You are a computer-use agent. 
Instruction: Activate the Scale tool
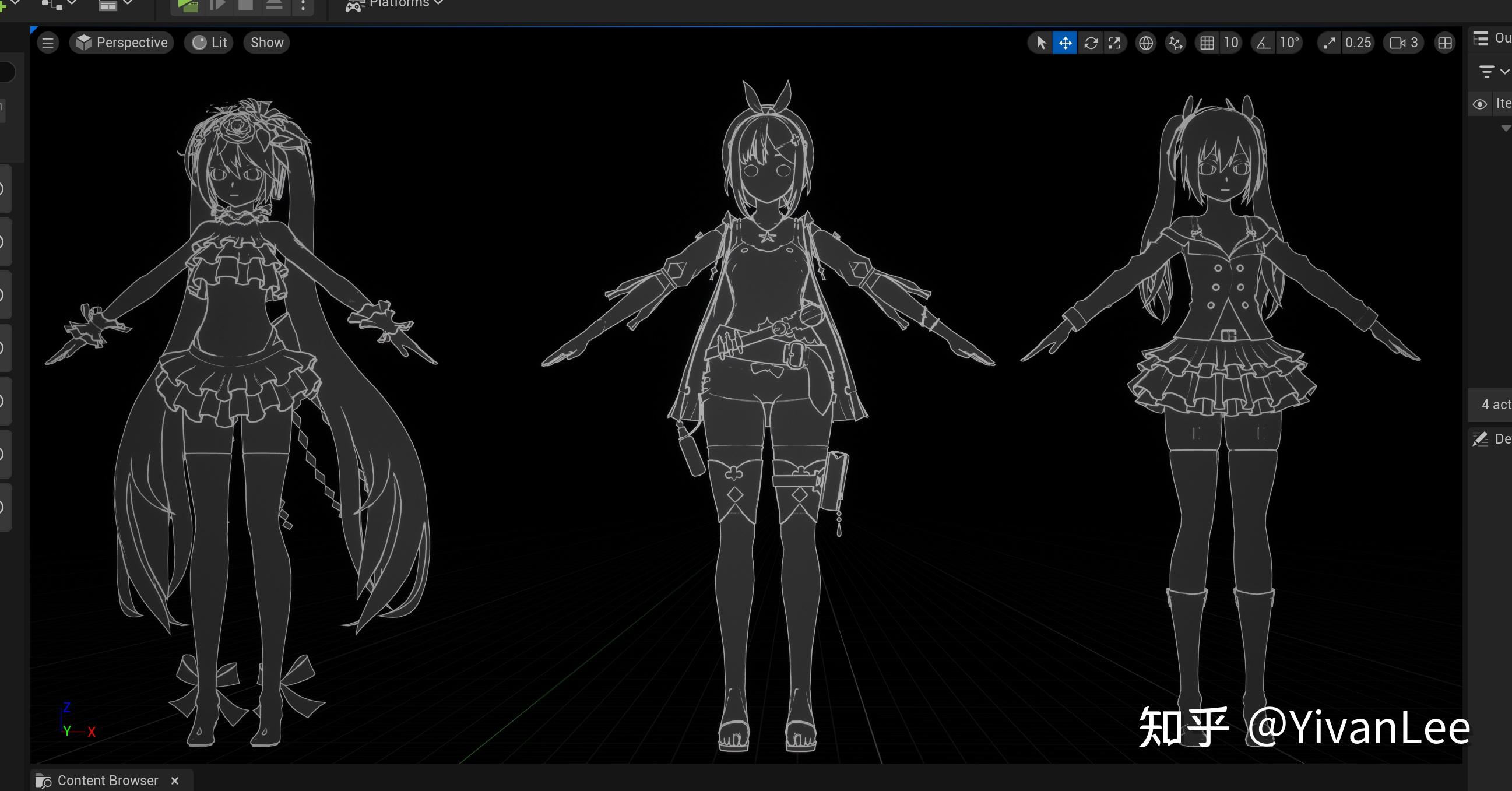coord(1116,42)
